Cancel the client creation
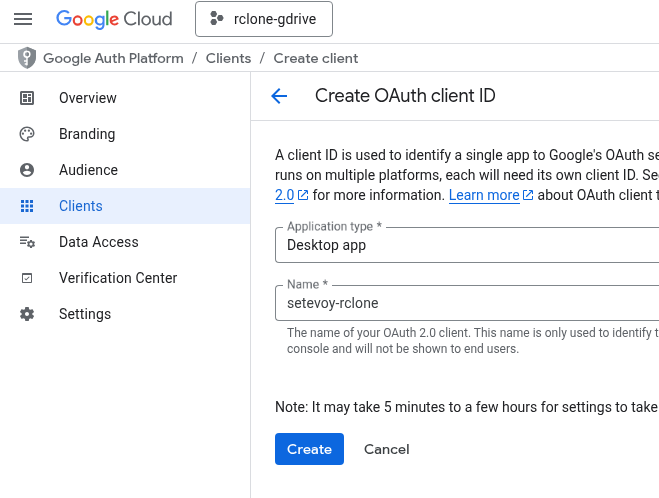659x498 pixels. tap(386, 449)
